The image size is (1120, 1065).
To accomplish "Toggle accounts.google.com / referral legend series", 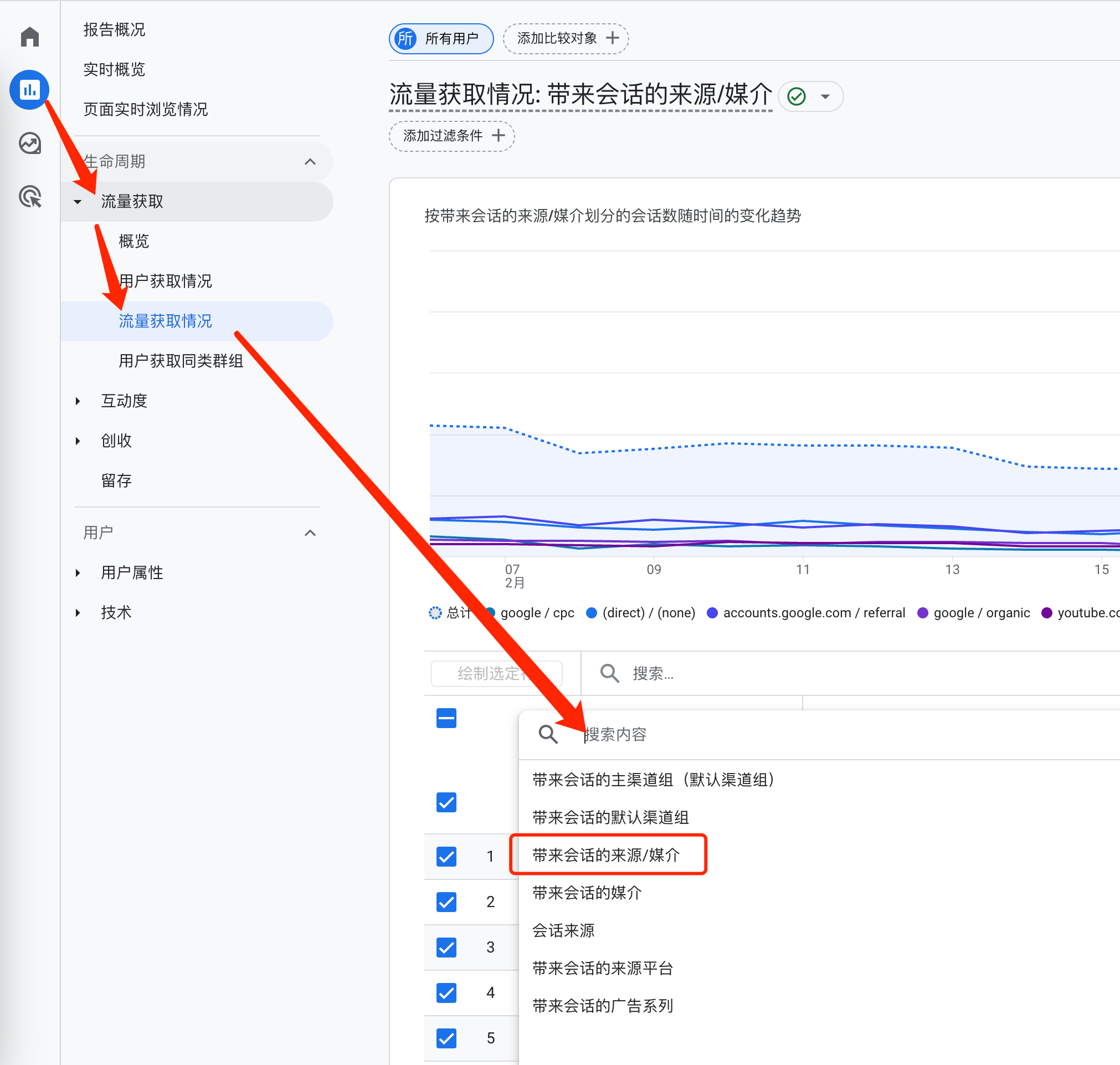I will click(x=806, y=613).
